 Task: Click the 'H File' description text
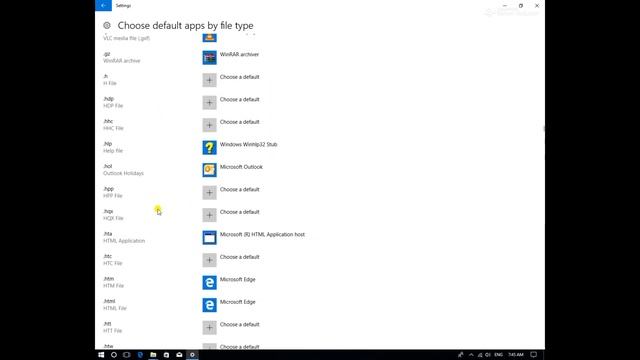coord(110,83)
